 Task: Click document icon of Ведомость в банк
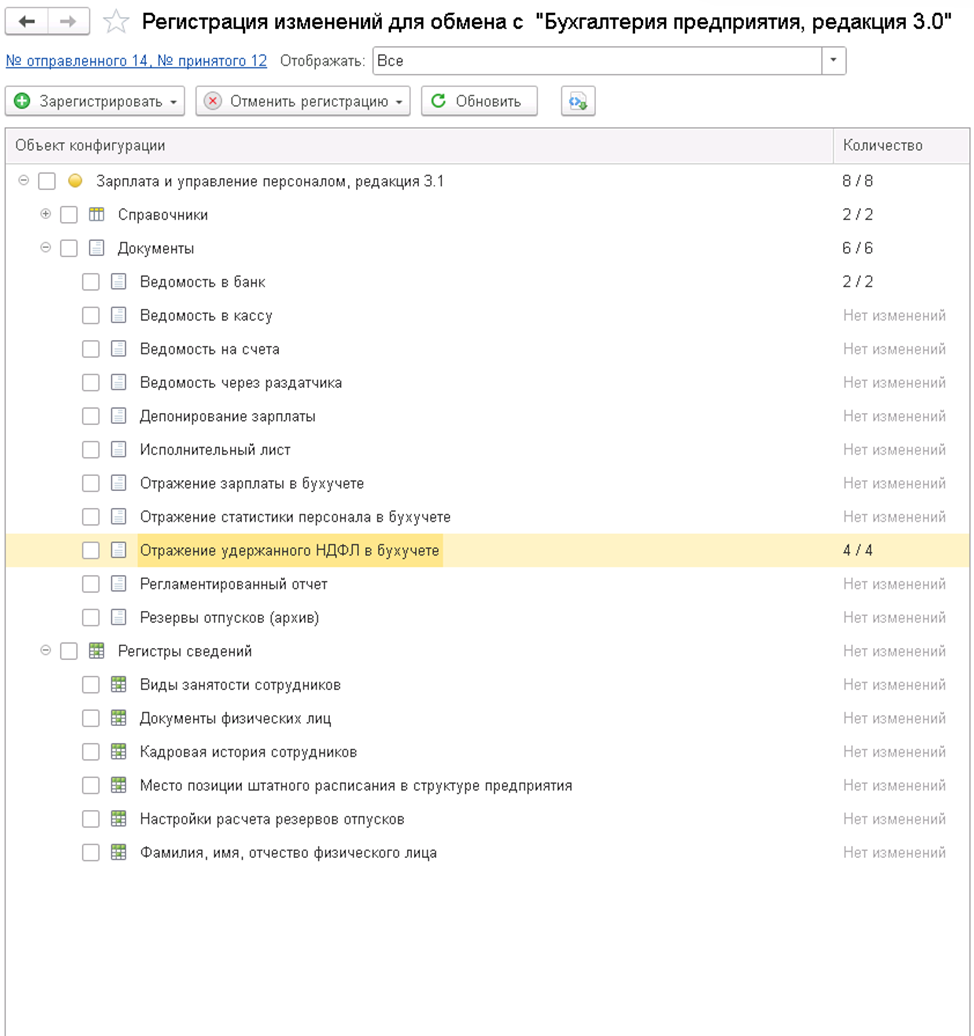[x=118, y=281]
